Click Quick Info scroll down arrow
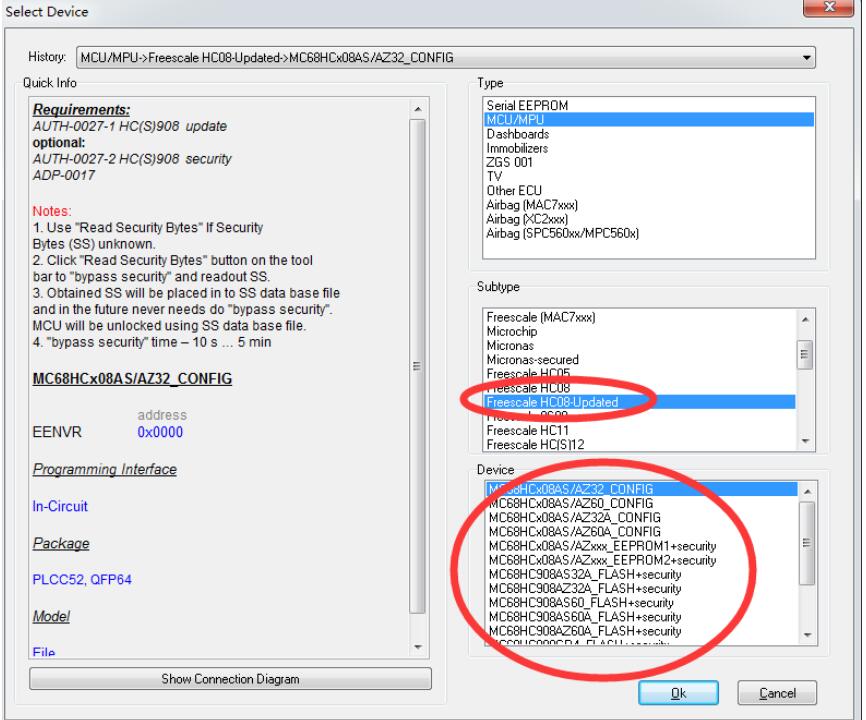Screen dimensions: 866x720 tap(418, 647)
